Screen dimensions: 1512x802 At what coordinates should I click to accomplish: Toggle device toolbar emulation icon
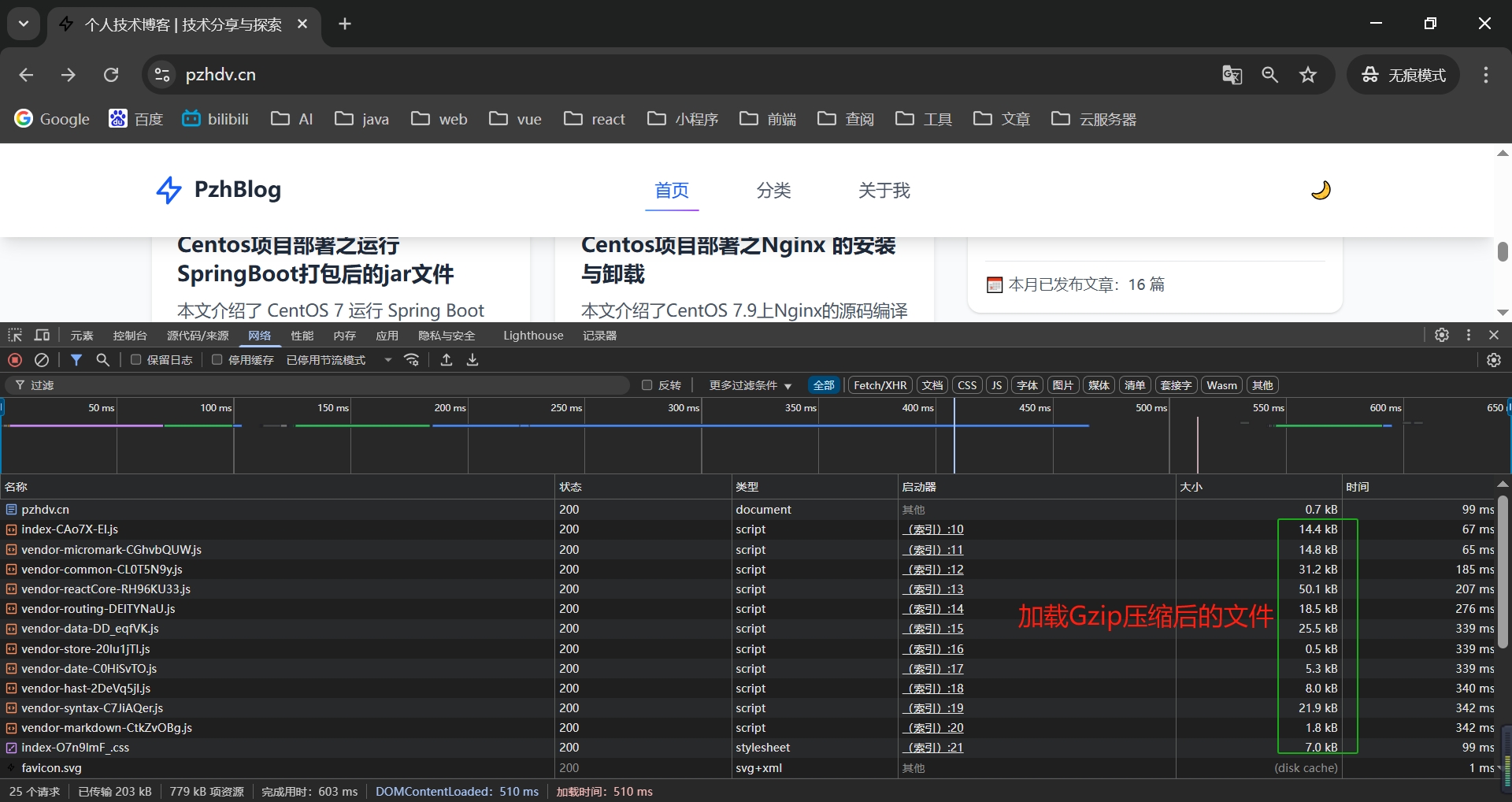pyautogui.click(x=42, y=336)
